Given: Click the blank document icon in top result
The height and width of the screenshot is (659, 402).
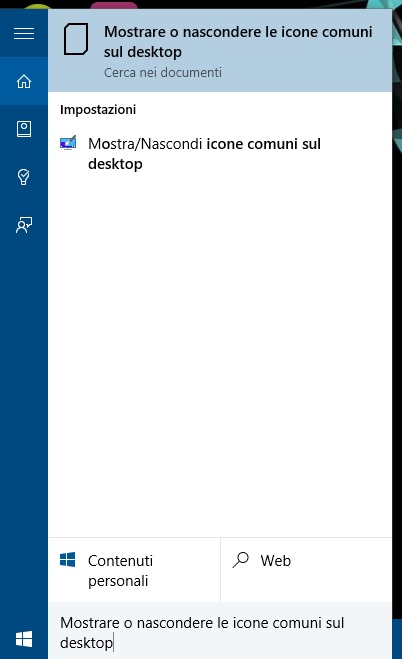Looking at the screenshot, I should pos(76,39).
